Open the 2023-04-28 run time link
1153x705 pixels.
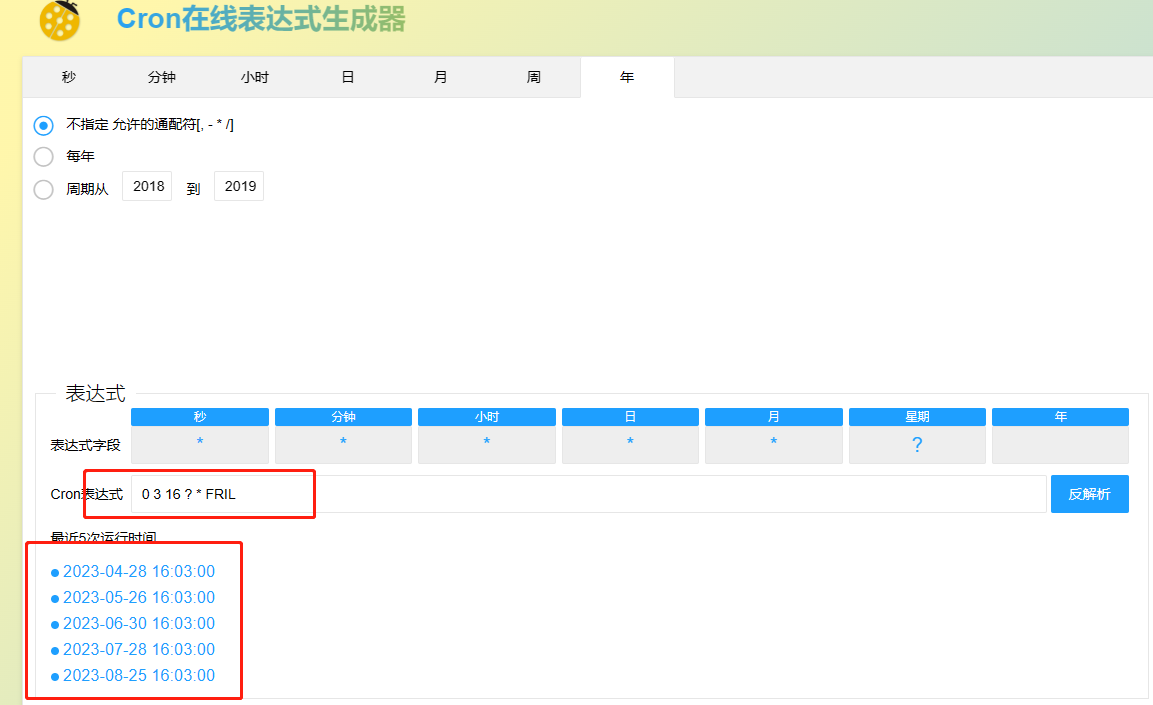point(139,571)
